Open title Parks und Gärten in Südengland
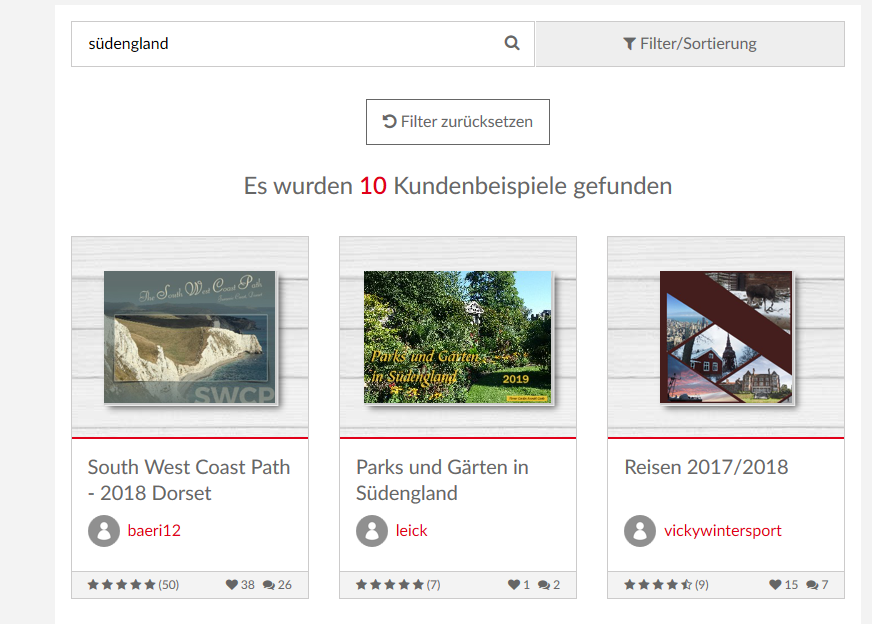Viewport: 872px width, 624px height. point(442,480)
